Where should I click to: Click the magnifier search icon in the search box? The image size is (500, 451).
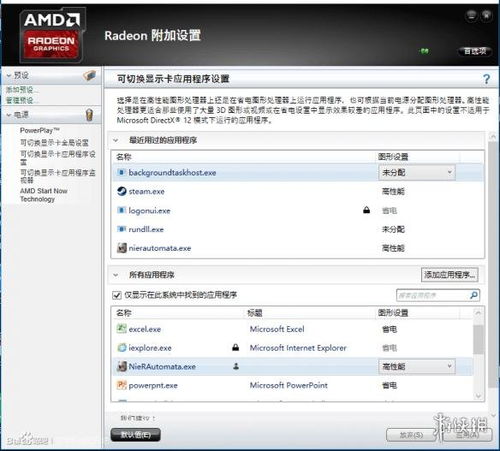tap(474, 295)
